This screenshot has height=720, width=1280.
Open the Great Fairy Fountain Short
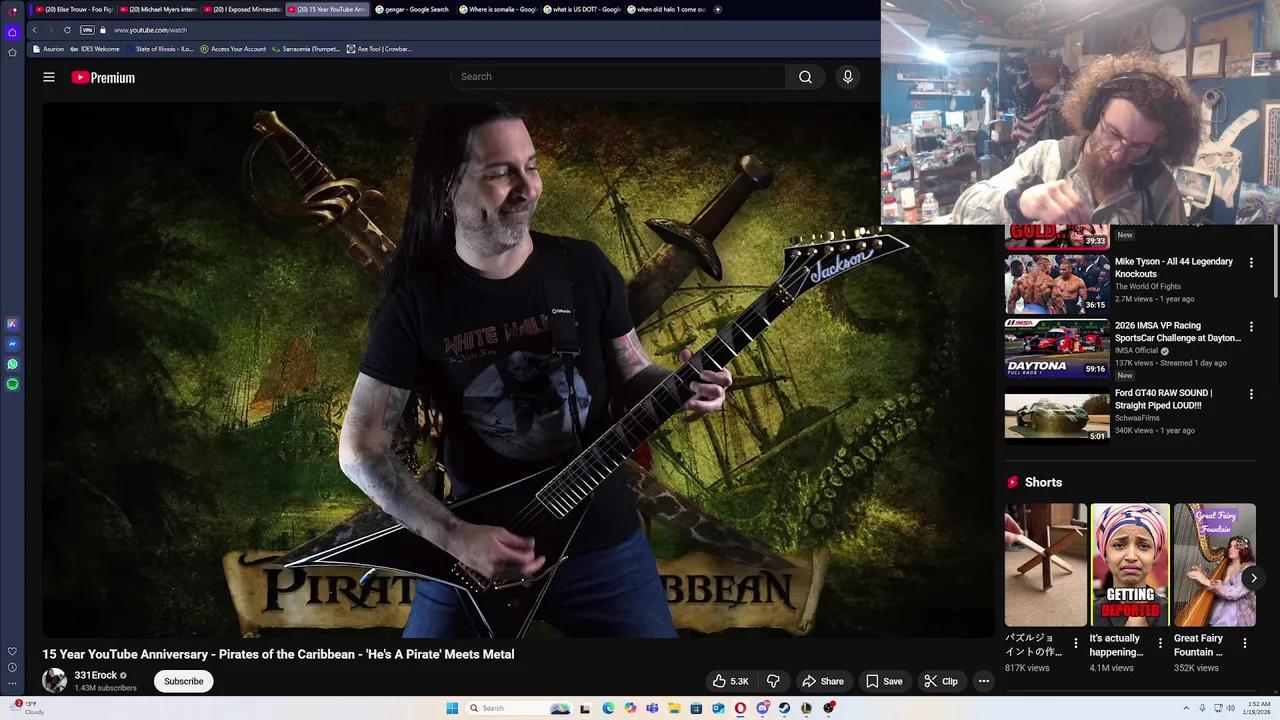pyautogui.click(x=1215, y=565)
